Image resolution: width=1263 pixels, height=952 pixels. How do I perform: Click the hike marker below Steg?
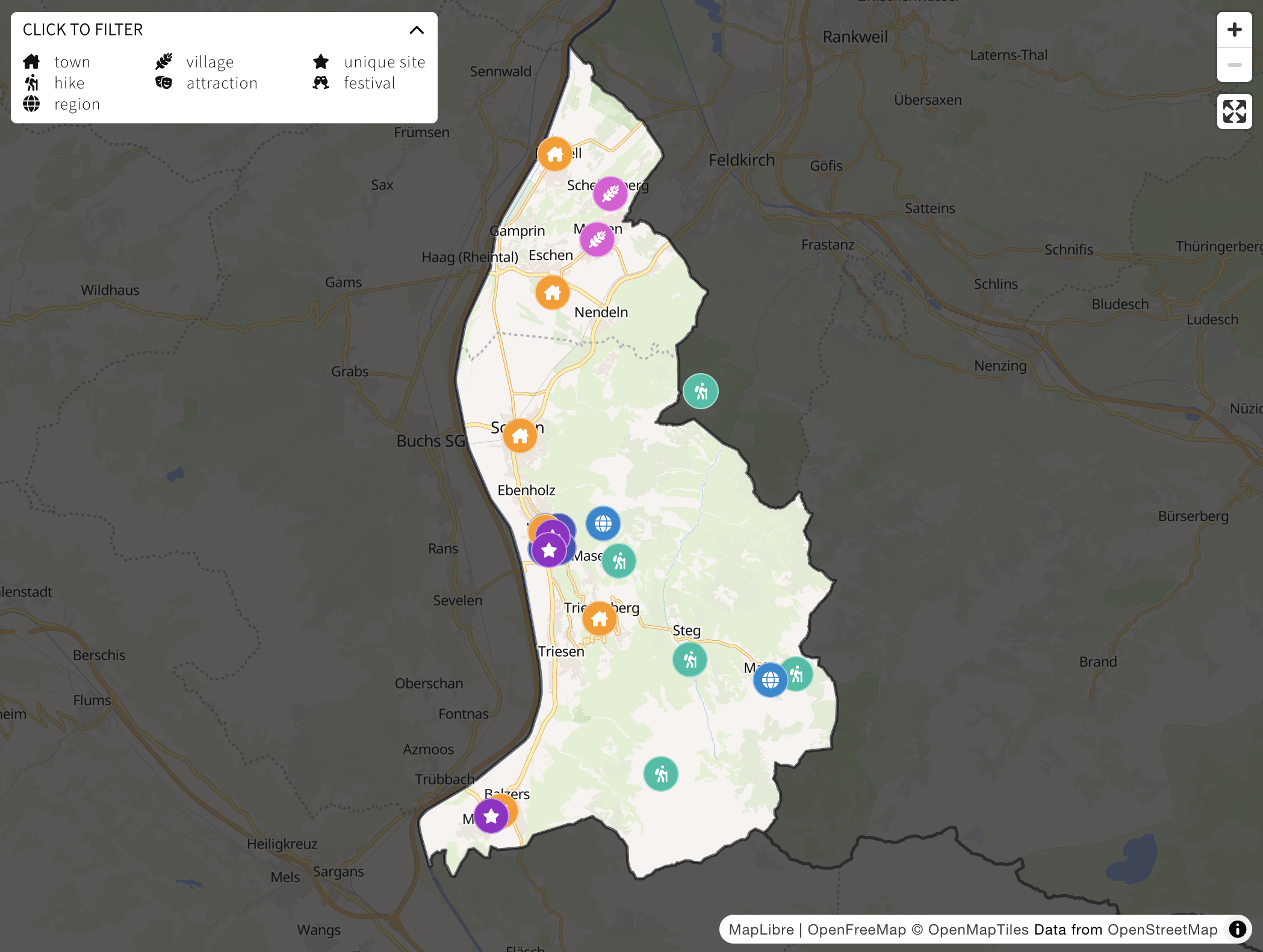pos(689,660)
